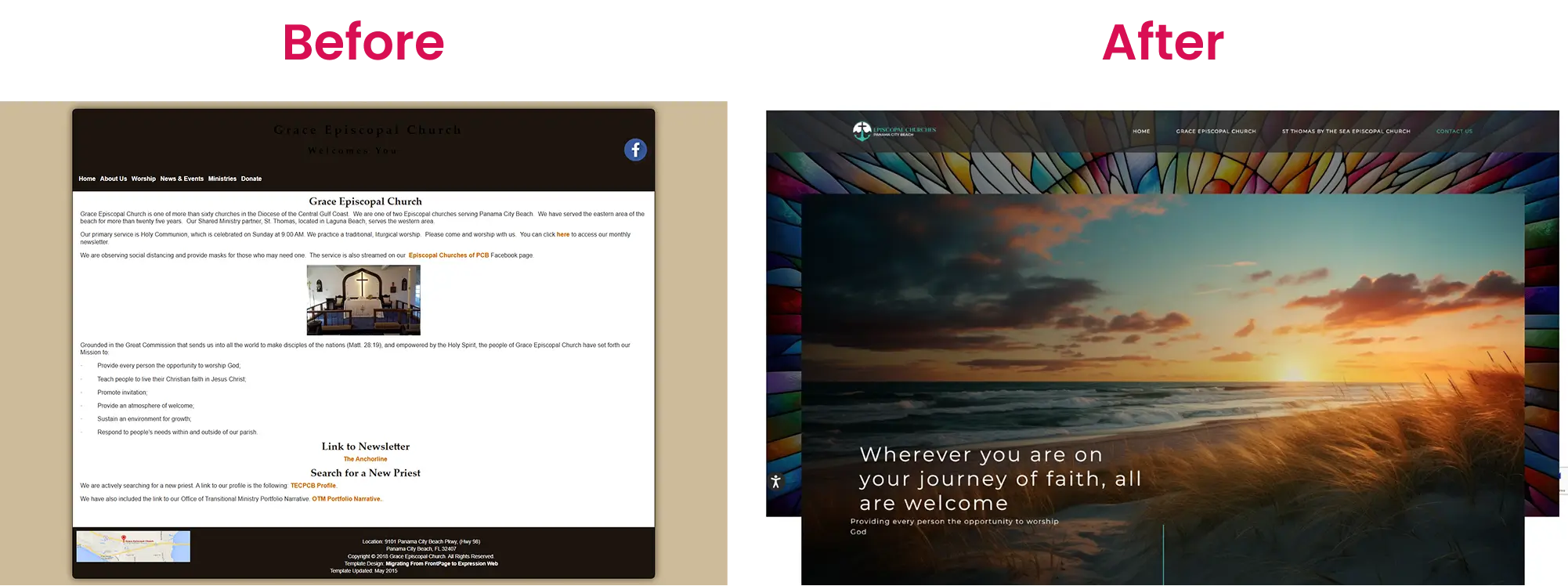Go to the Ministries menu item
Screen dimensions: 1568x586
click(222, 179)
